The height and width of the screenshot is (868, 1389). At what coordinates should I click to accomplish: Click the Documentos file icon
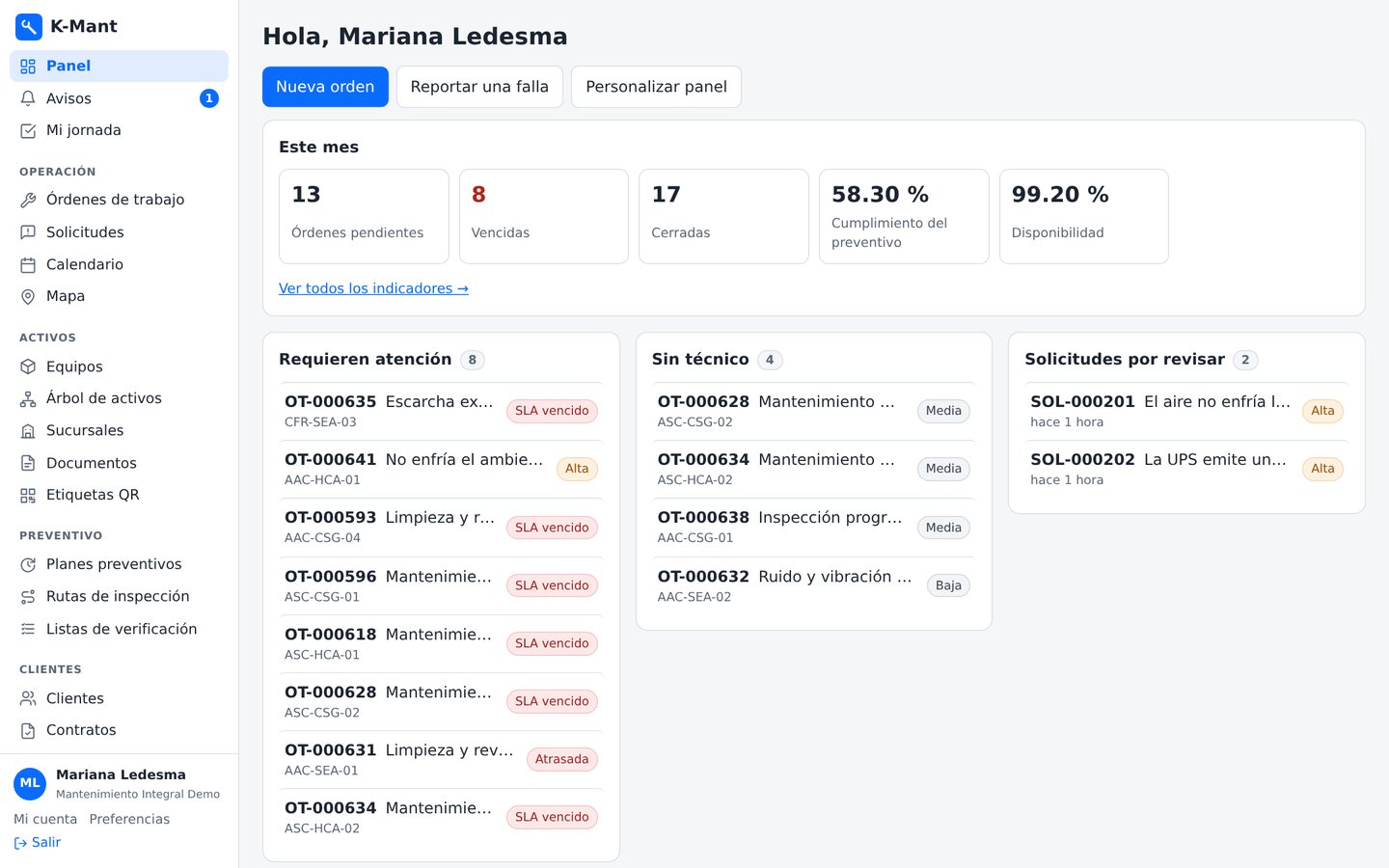(x=28, y=463)
